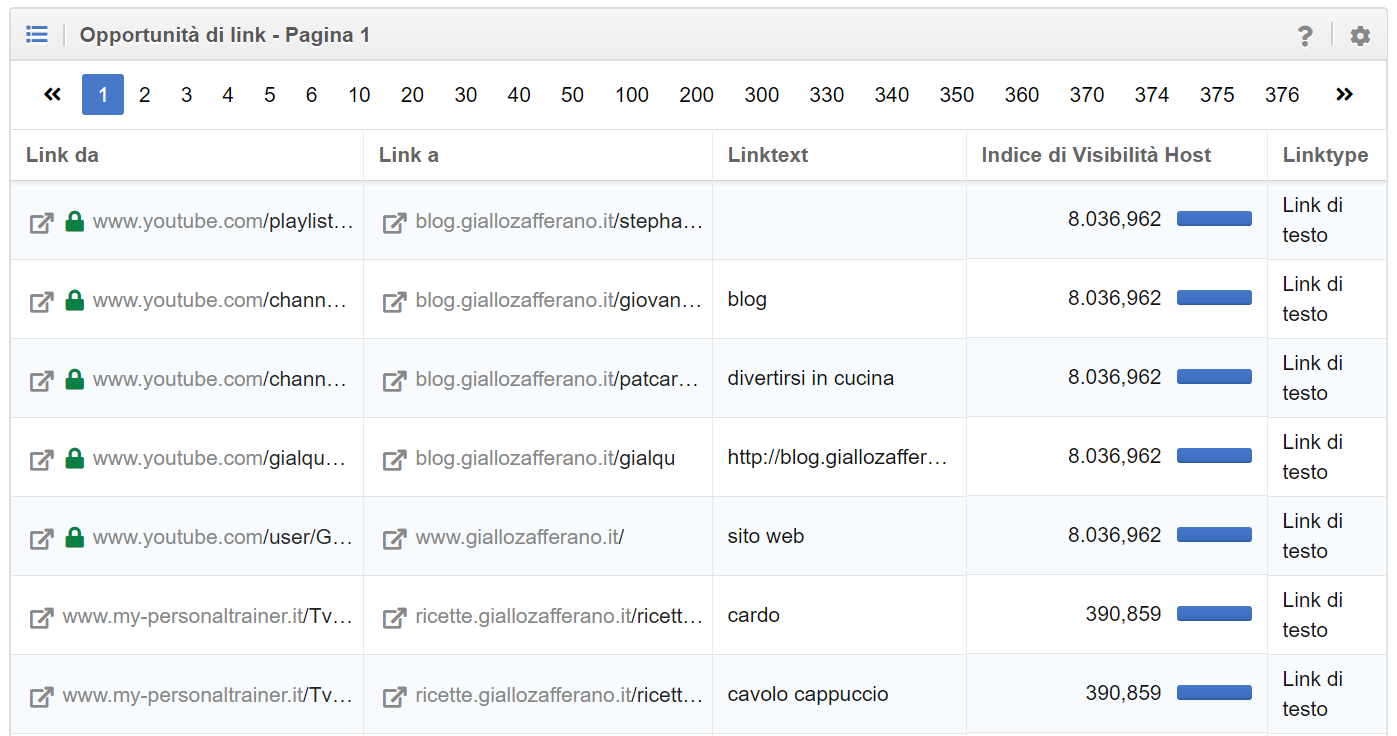
Task: Jump to last page with double-right arrows
Action: pos(1344,95)
